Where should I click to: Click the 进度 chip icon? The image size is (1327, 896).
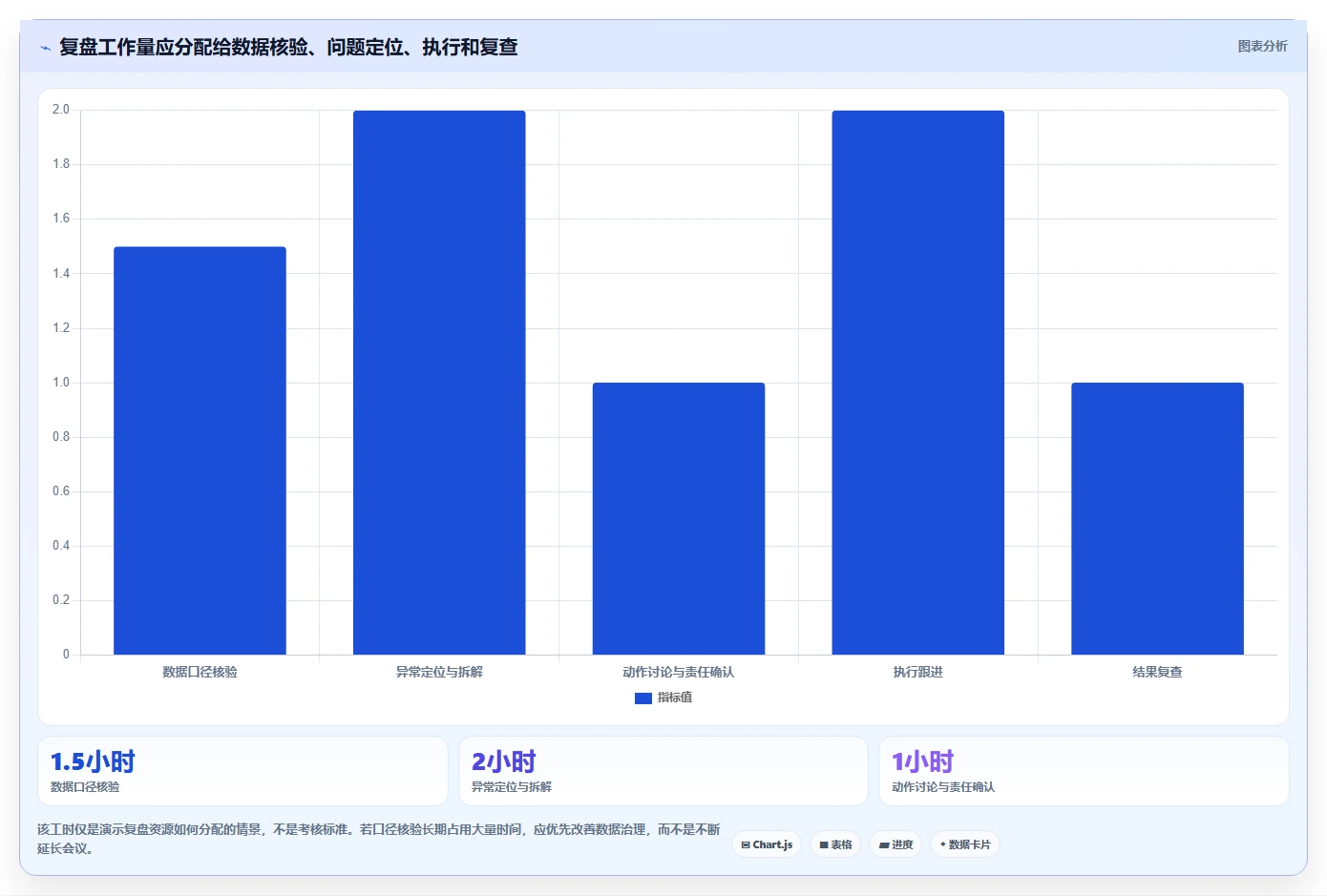884,845
